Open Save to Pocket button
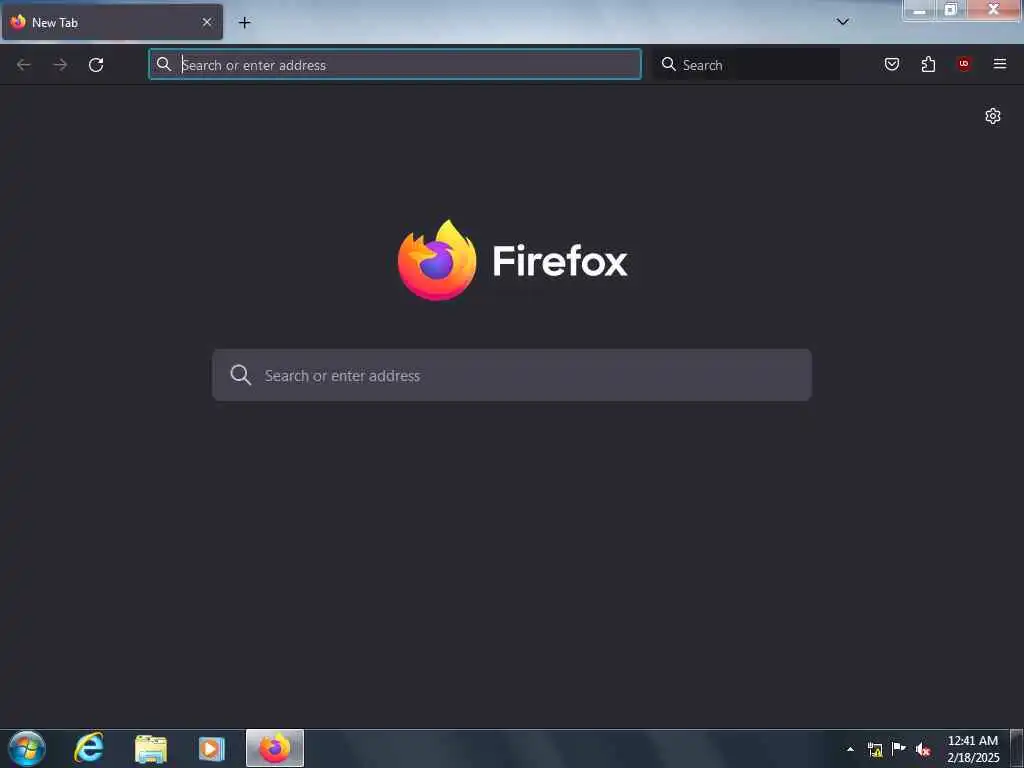The height and width of the screenshot is (768, 1024). point(892,64)
